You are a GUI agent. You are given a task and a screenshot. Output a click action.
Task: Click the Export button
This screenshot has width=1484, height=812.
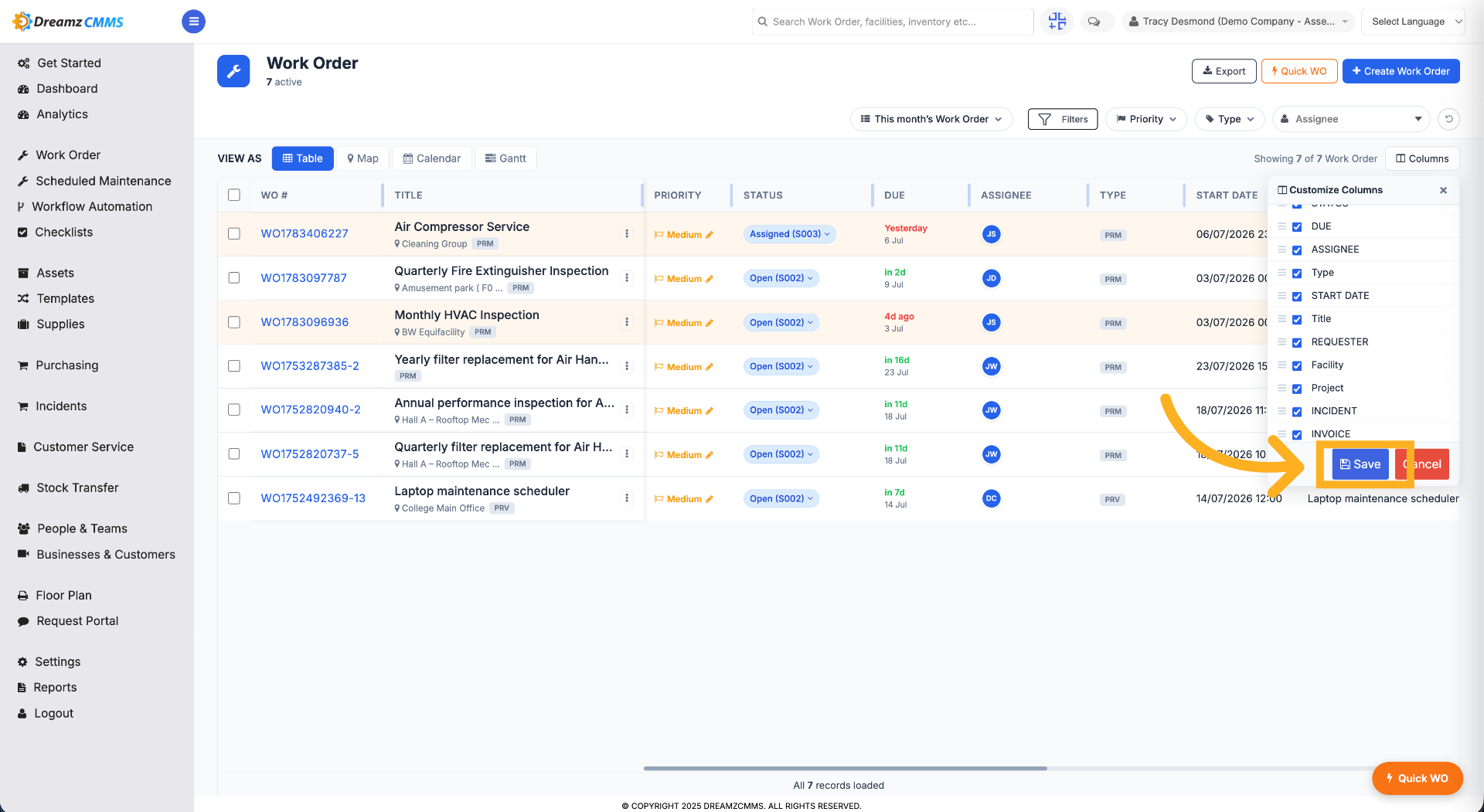tap(1224, 71)
